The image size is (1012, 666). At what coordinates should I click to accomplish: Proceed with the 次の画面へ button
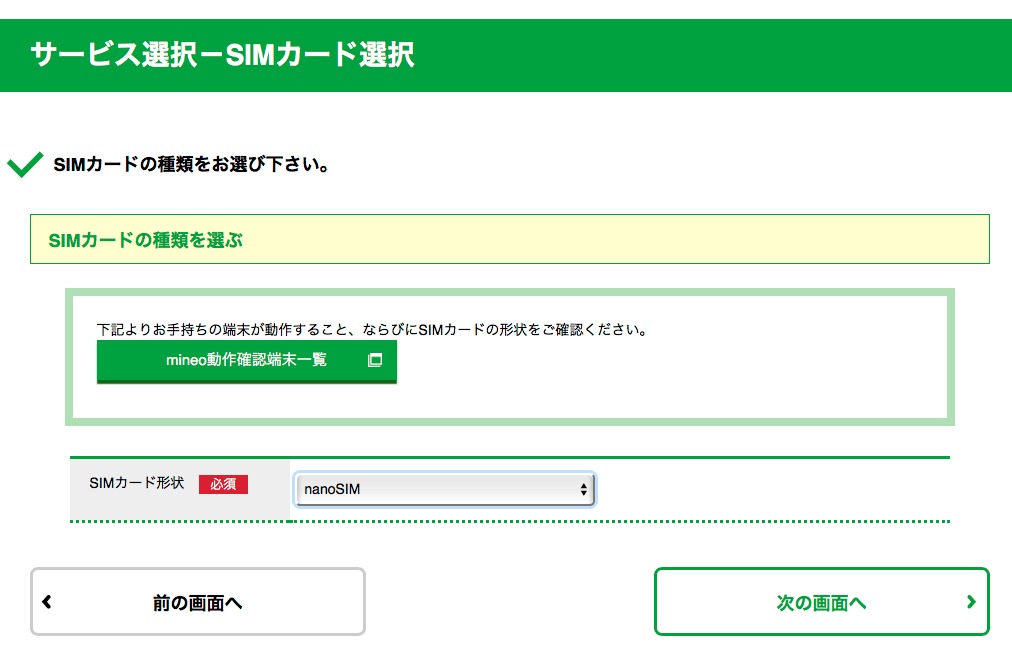coord(822,601)
